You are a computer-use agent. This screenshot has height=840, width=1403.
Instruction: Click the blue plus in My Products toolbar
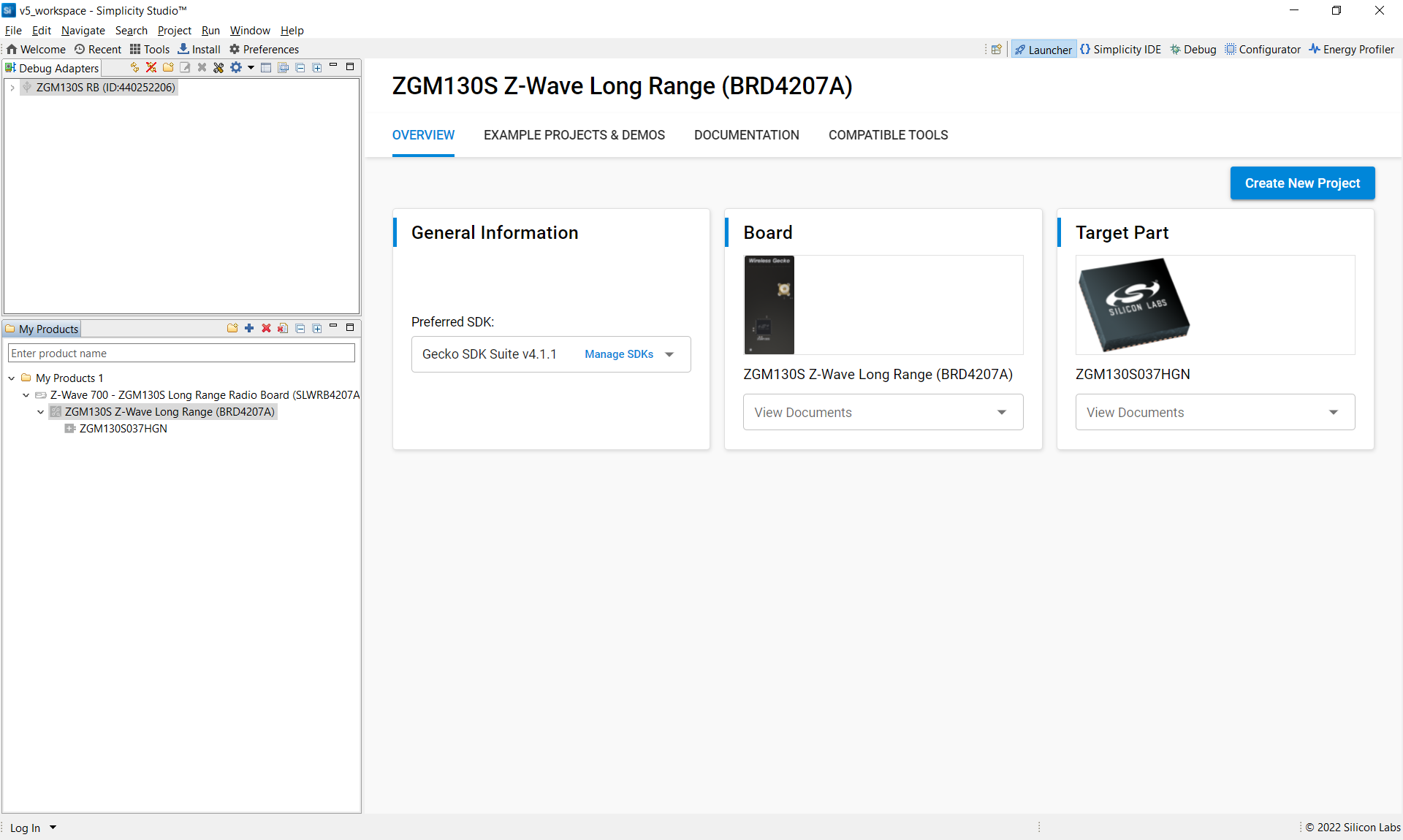point(249,328)
